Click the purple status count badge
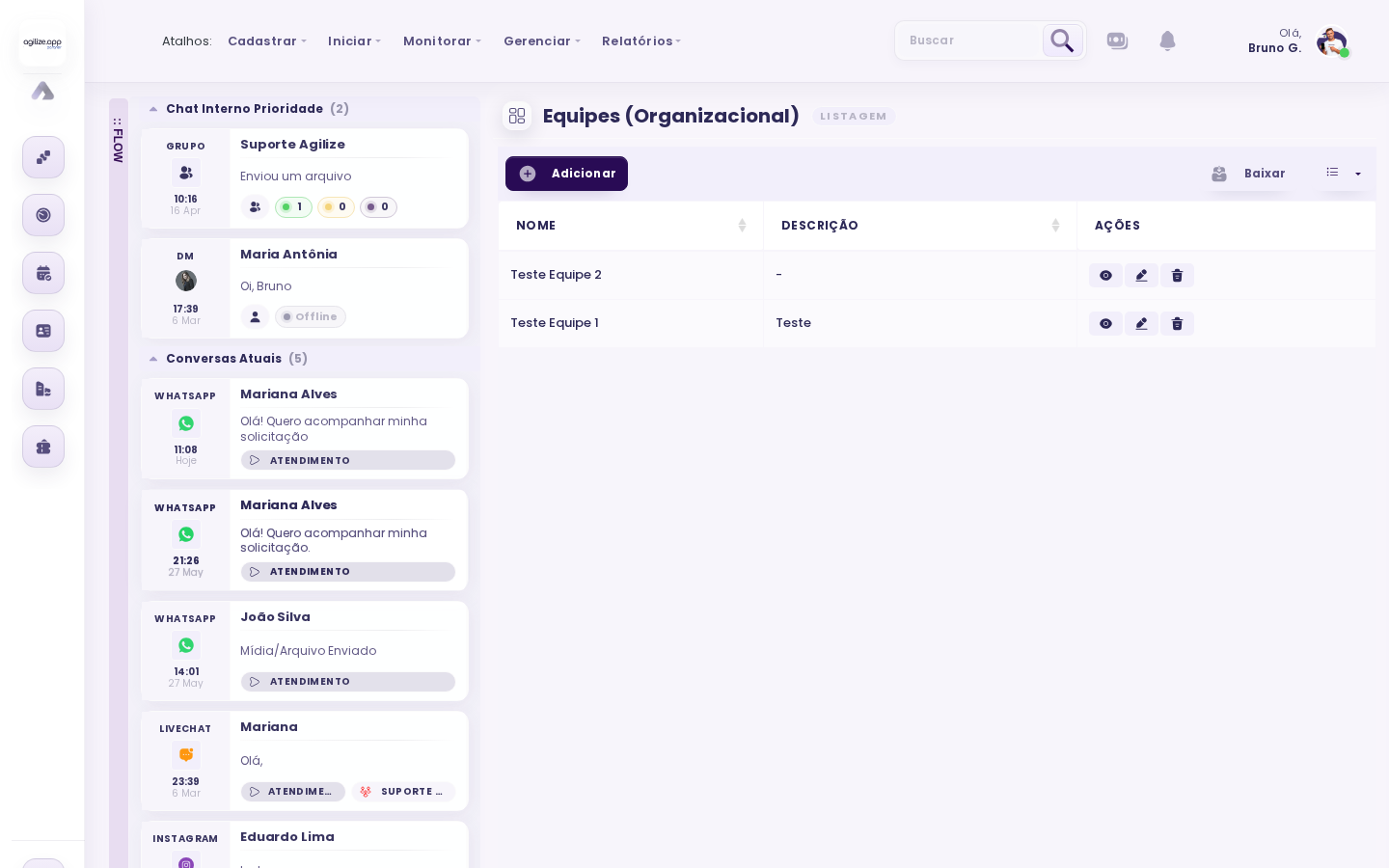Viewport: 1389px width, 868px height. 378,207
